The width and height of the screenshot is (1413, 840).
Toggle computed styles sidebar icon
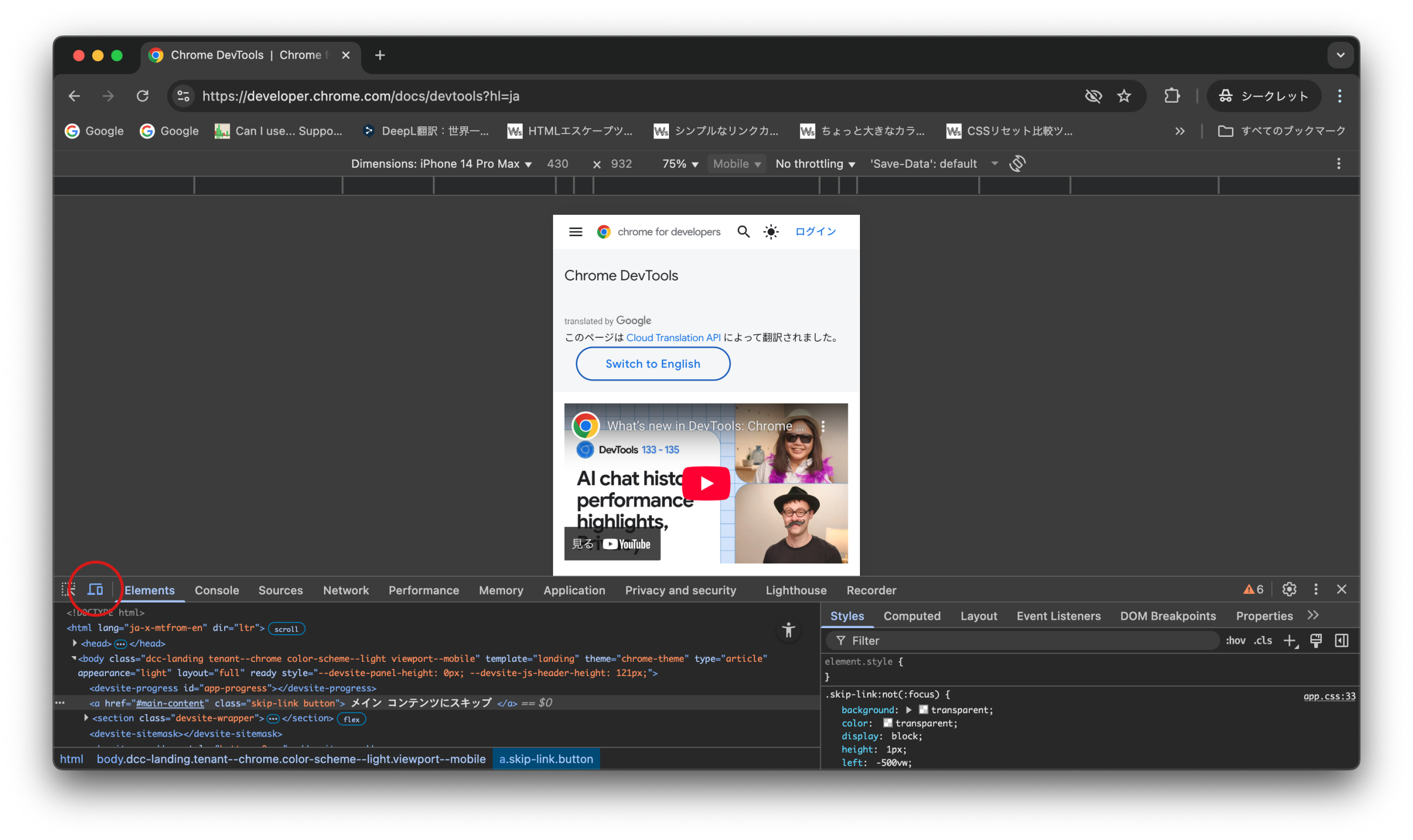point(1341,640)
